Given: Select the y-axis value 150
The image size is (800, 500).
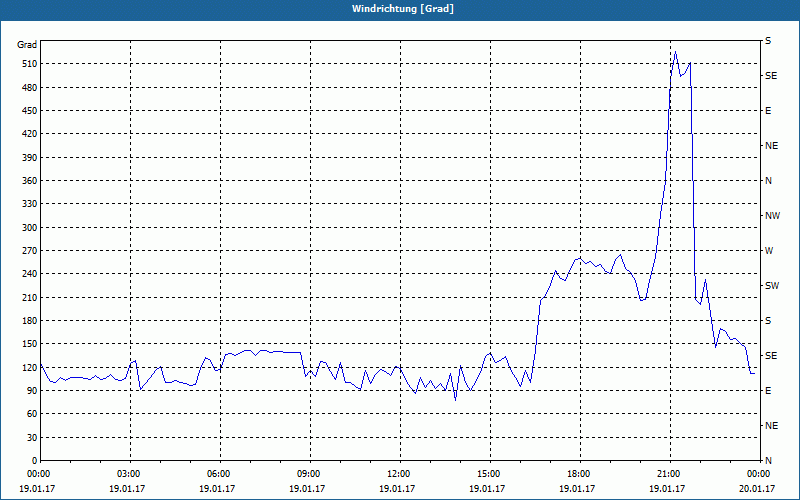Looking at the screenshot, I should click(30, 344).
